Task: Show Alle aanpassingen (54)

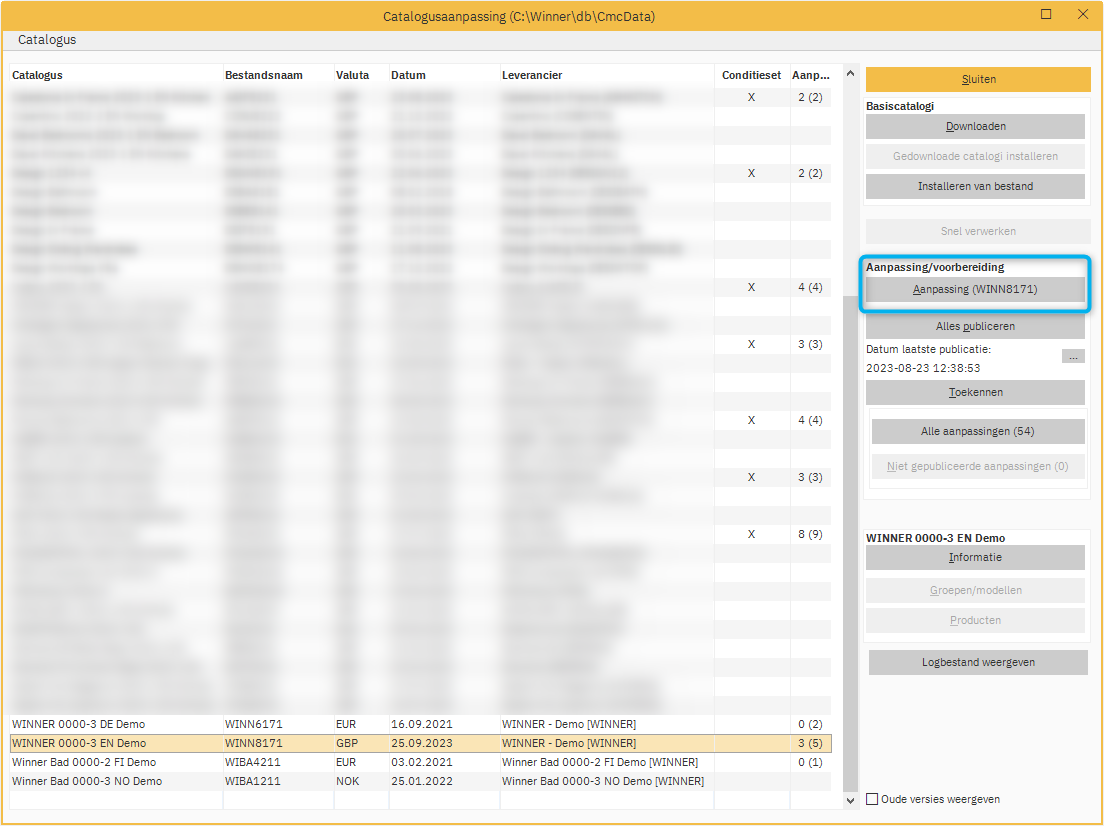Action: pos(977,431)
